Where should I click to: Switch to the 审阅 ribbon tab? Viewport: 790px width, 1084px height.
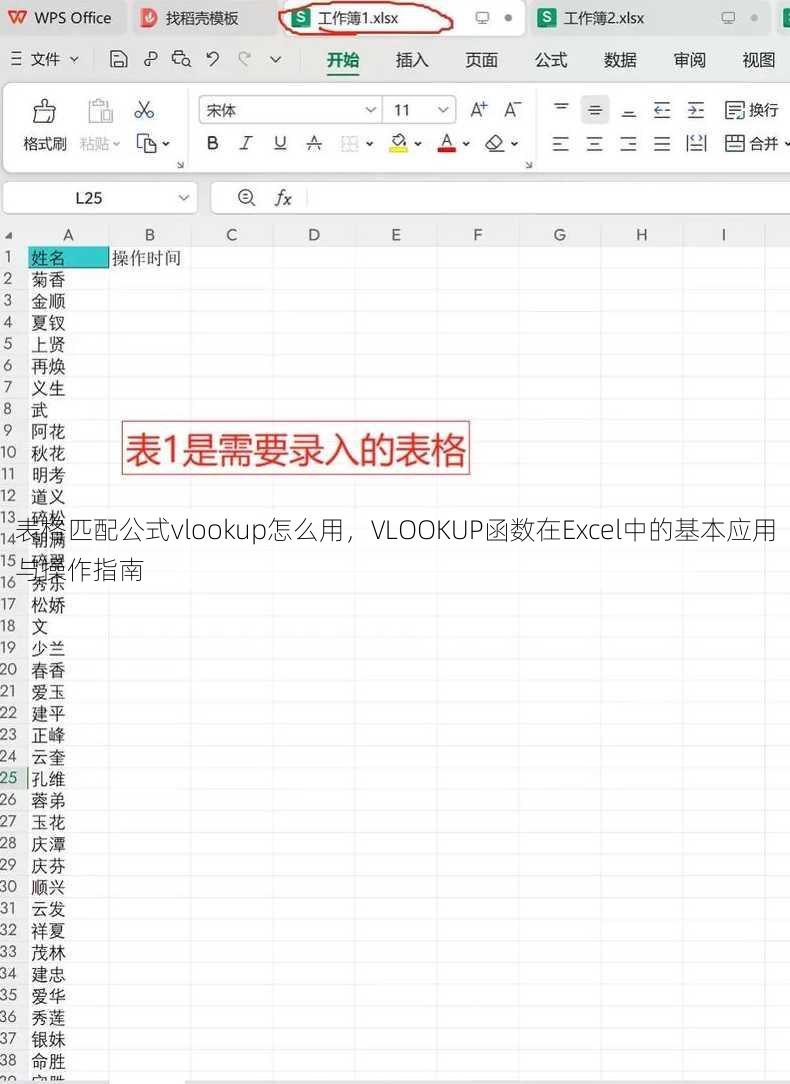(690, 60)
